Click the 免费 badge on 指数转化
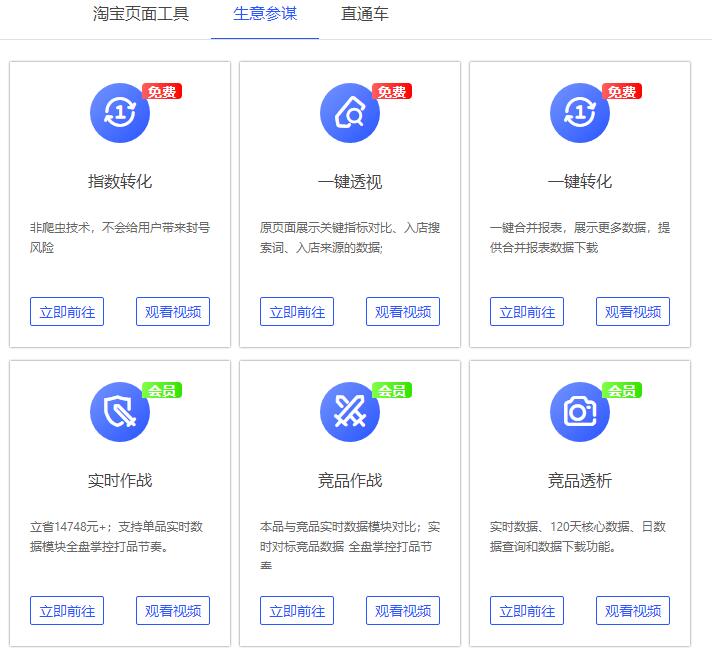 [162, 91]
